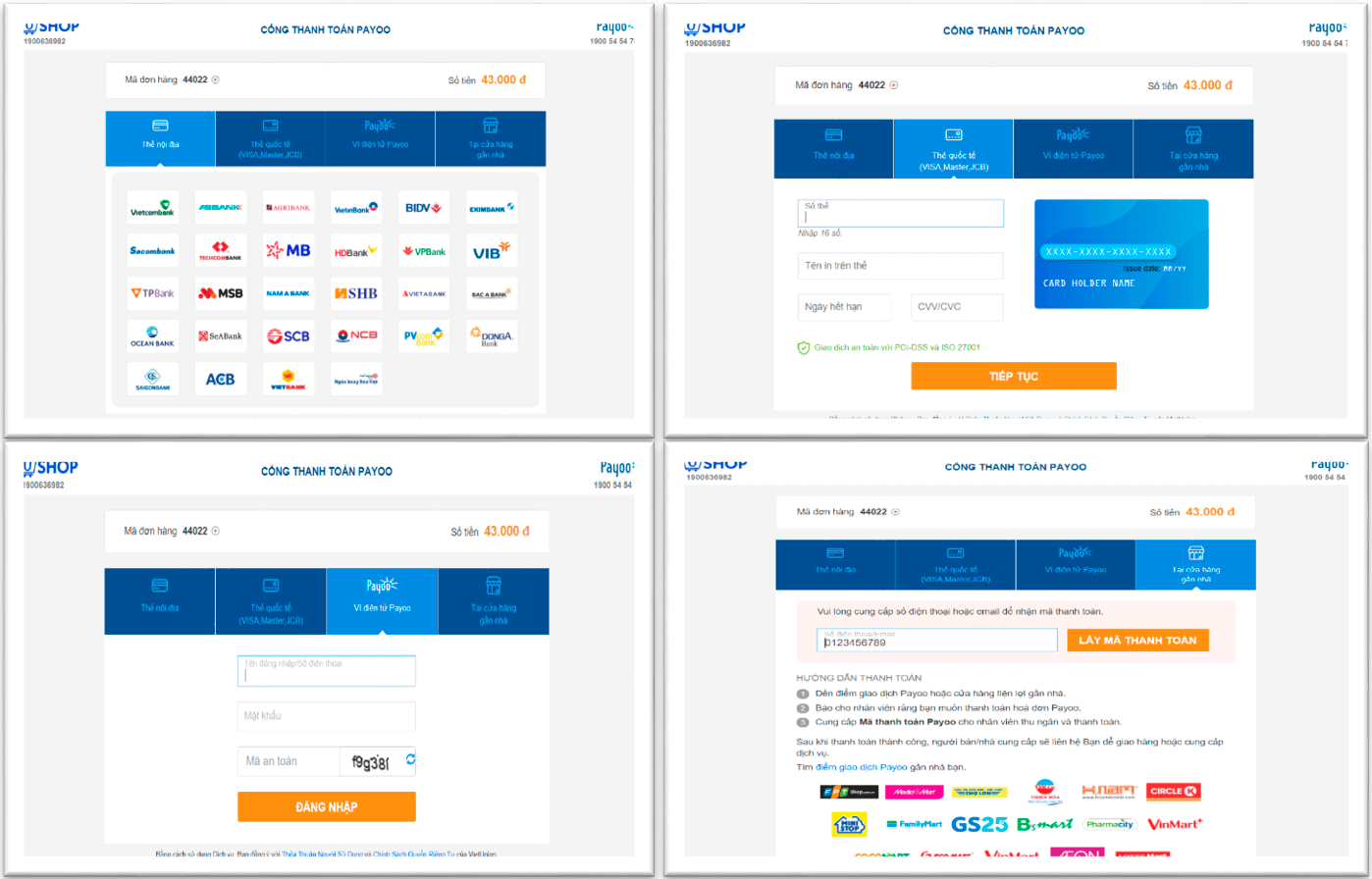This screenshot has height=879, width=1372.
Task: Choose the MB bank logo
Action: (289, 251)
